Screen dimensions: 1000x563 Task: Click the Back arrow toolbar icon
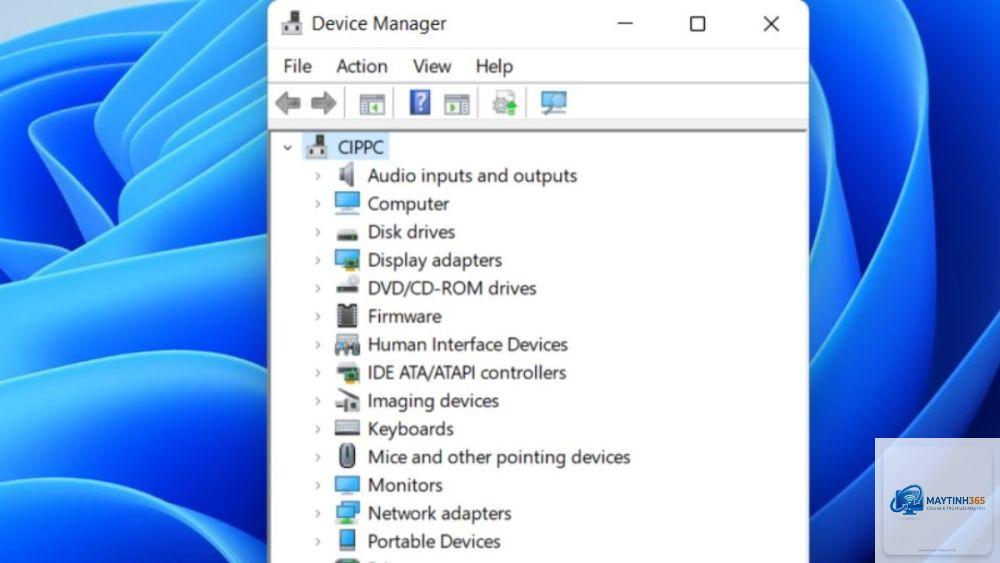(288, 103)
